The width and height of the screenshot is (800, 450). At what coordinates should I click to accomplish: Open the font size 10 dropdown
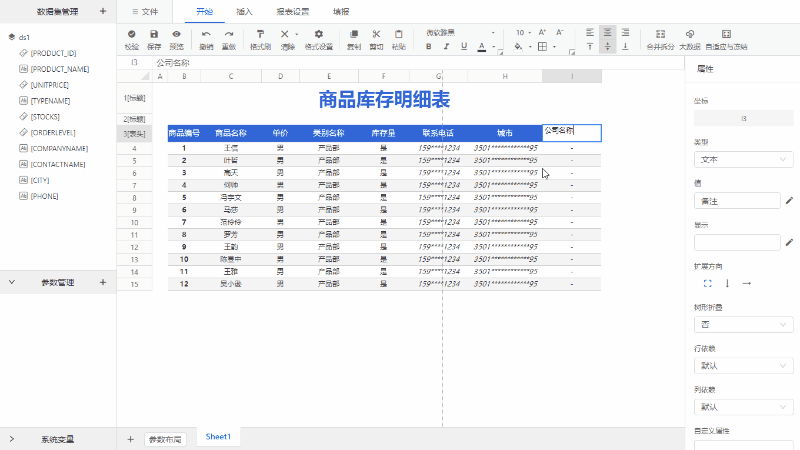[x=523, y=33]
